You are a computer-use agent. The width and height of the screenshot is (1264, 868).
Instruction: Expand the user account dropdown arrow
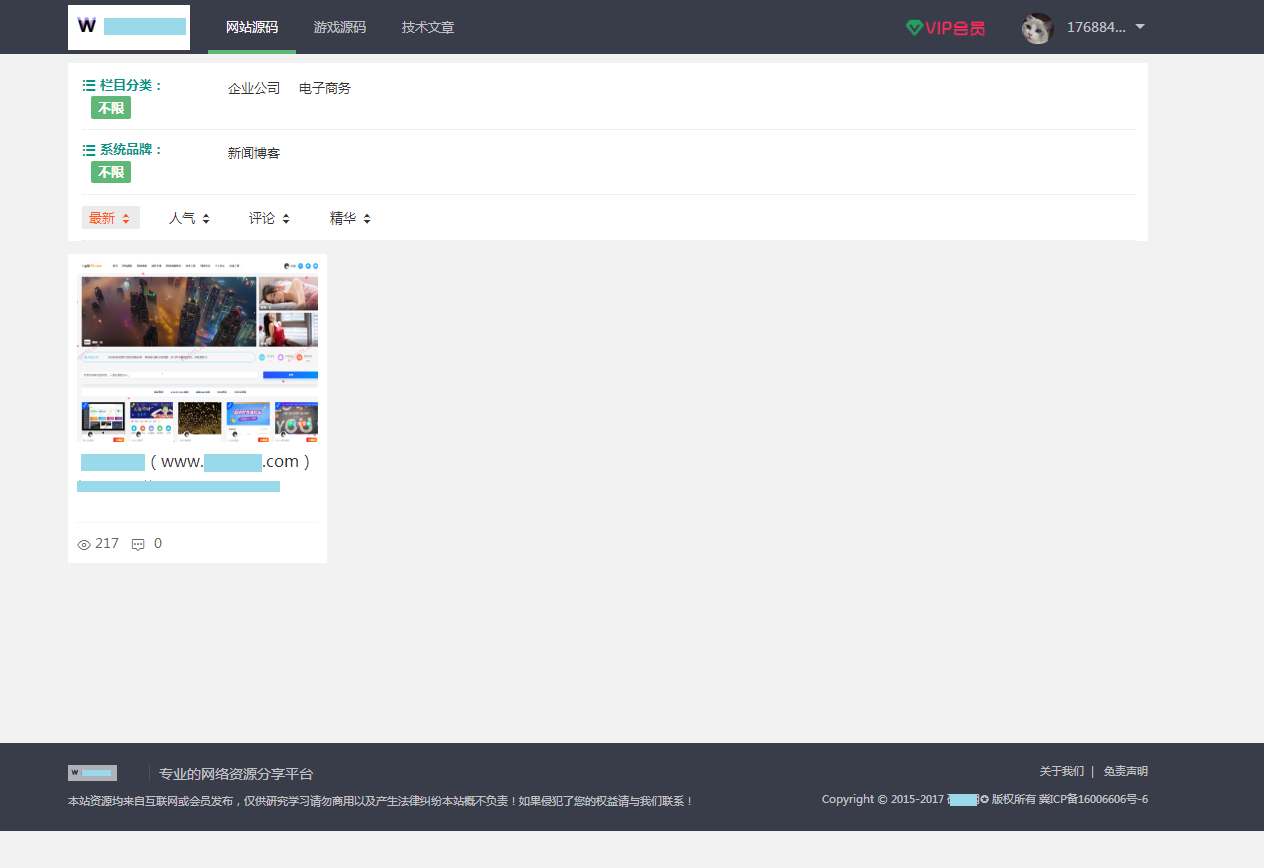1140,27
